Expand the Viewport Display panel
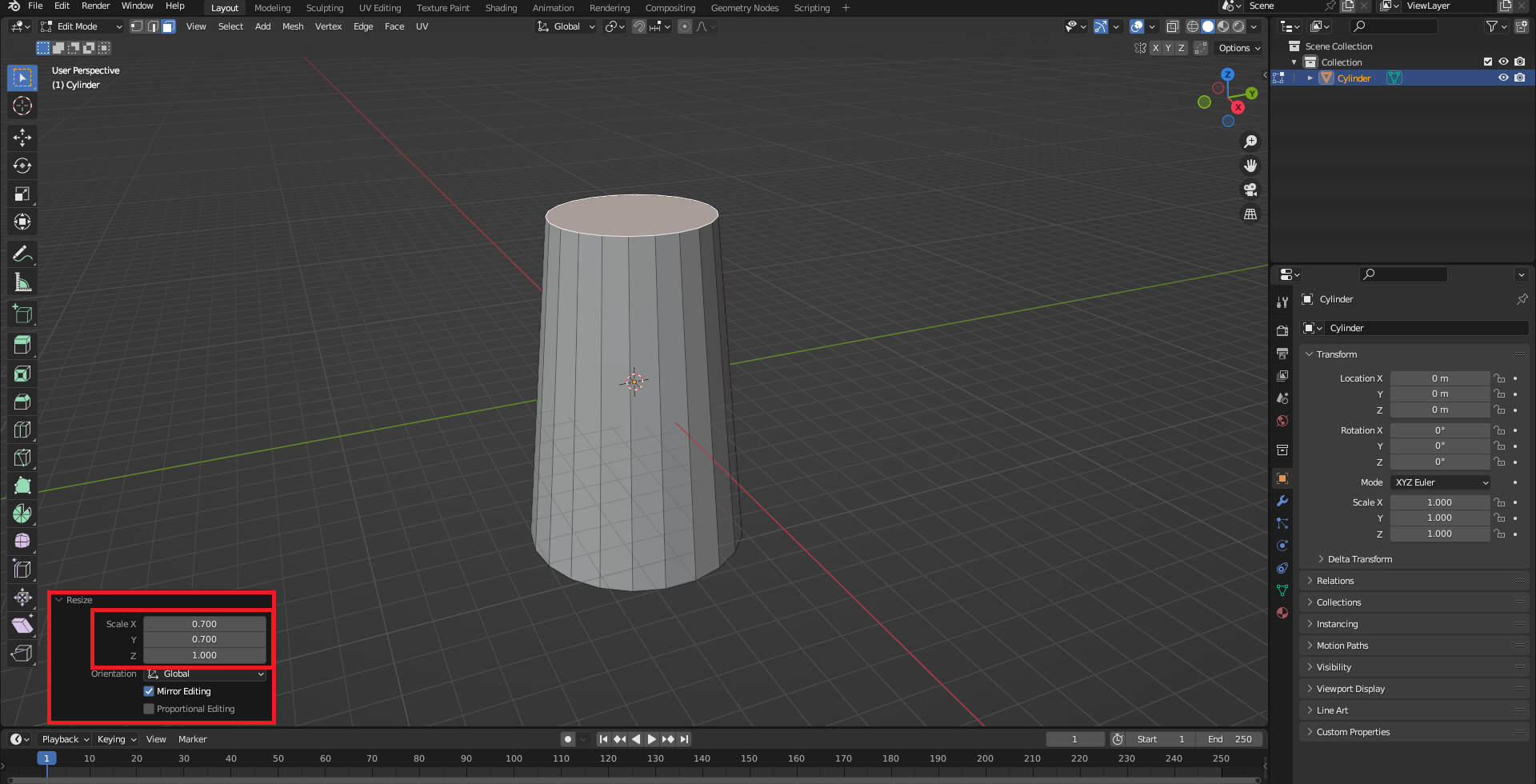 pos(1350,689)
